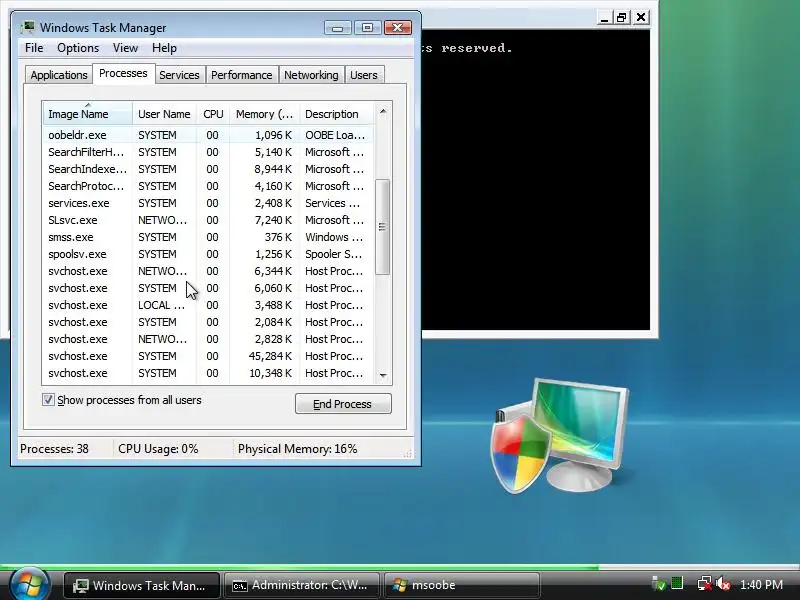Open msoobe taskbar button
The width and height of the screenshot is (800, 600).
461,585
